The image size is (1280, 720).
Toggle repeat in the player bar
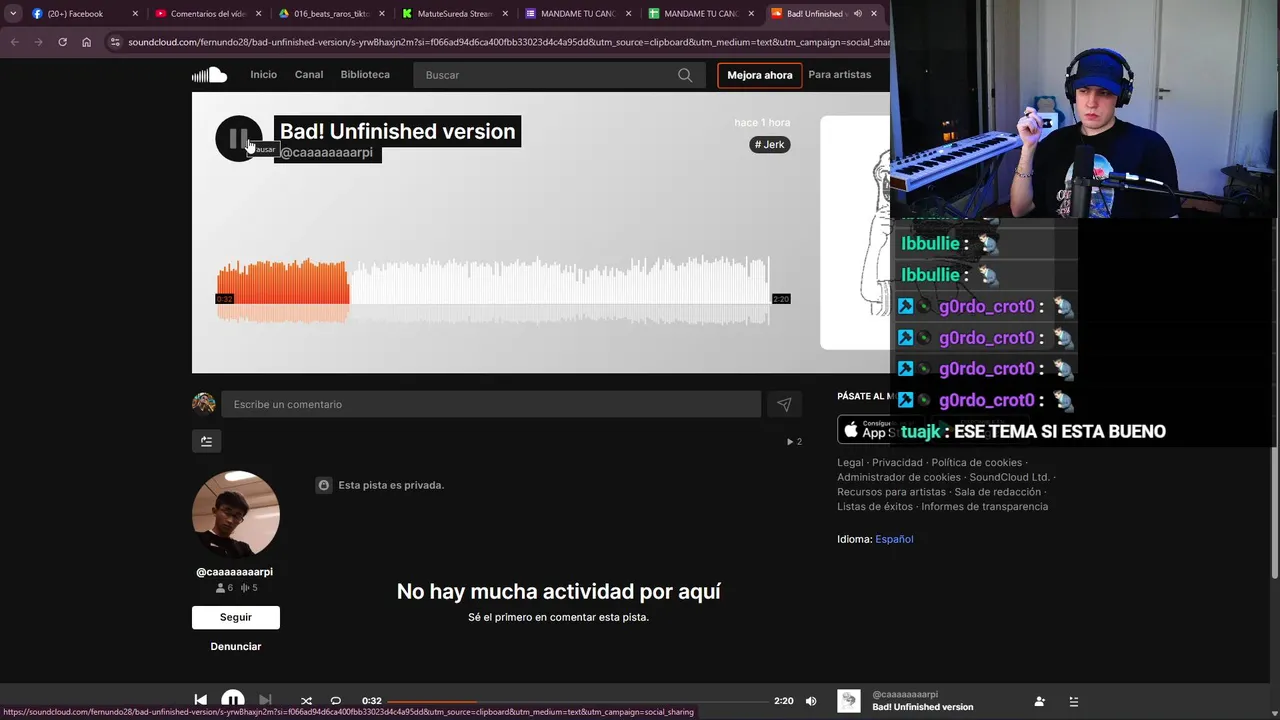[x=336, y=701]
